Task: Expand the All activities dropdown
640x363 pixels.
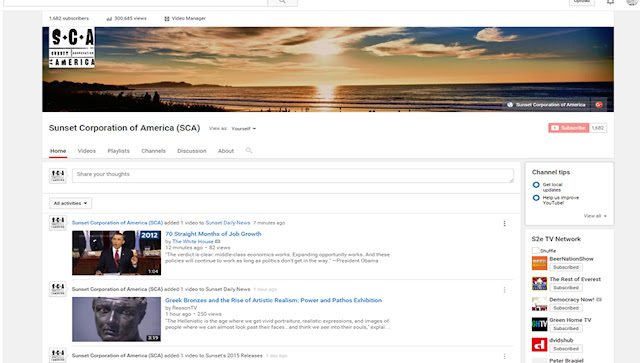Action: (71, 203)
